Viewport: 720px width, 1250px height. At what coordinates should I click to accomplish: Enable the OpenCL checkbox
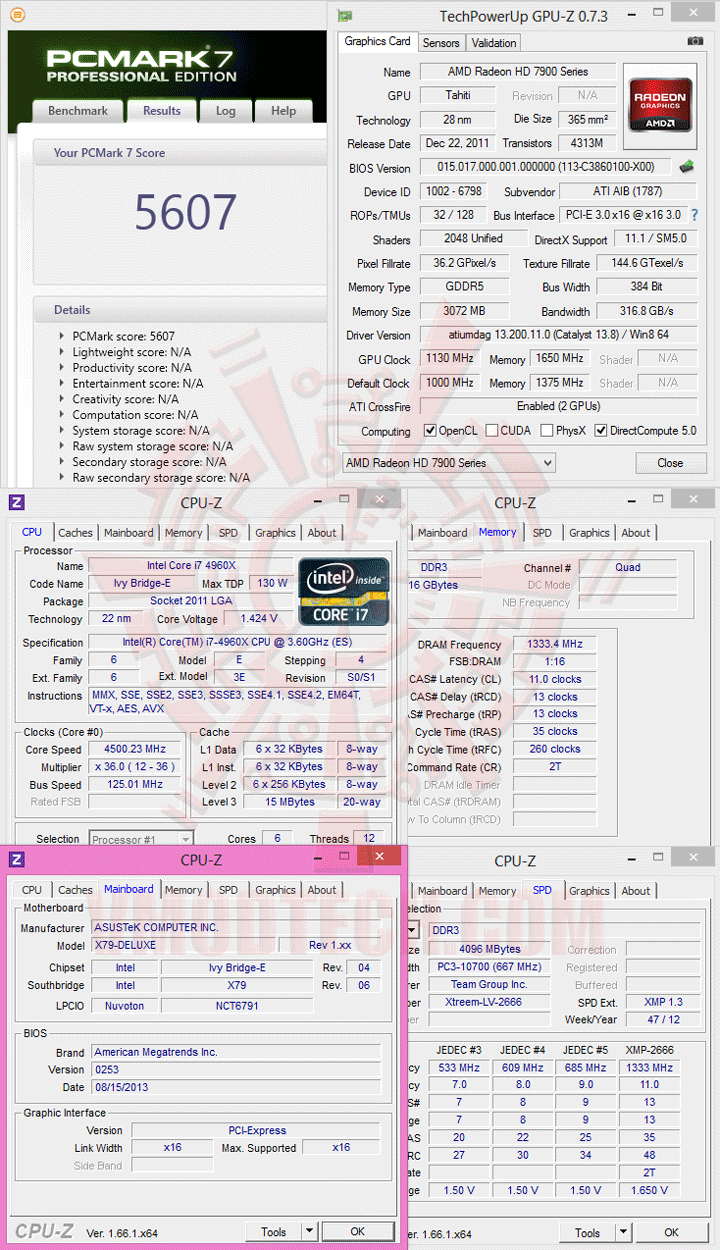[x=430, y=431]
